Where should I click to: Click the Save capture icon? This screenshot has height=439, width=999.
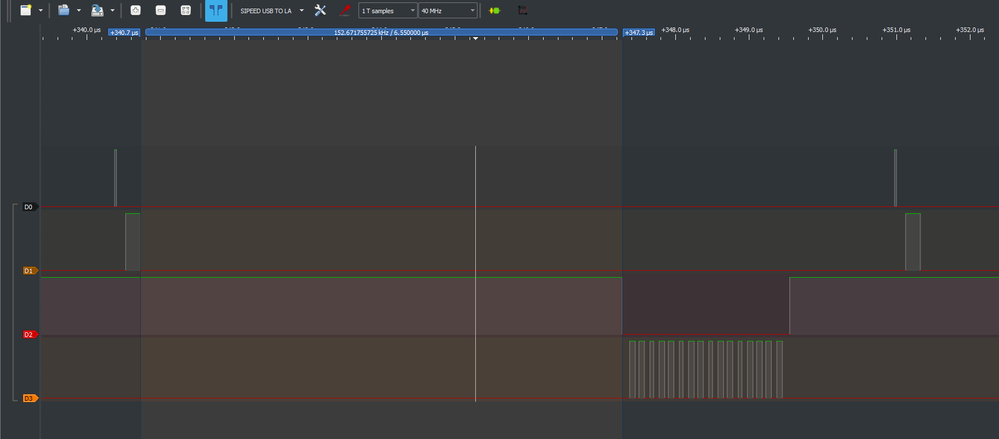pyautogui.click(x=97, y=10)
